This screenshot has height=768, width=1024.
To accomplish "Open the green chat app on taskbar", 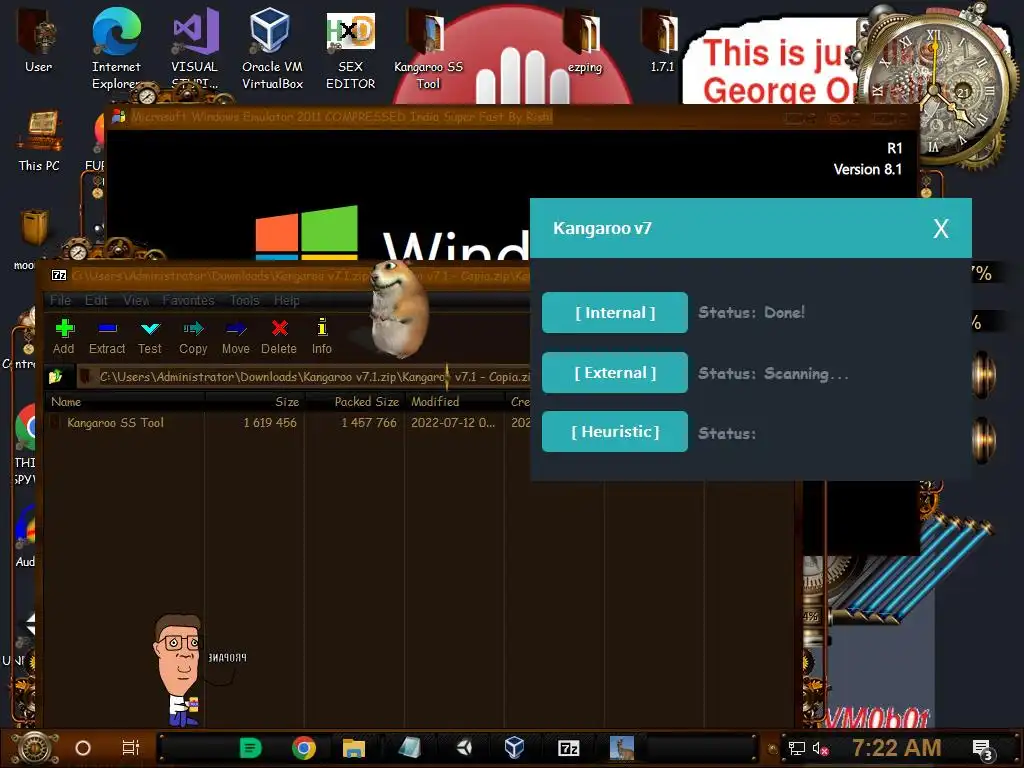I will 250,748.
